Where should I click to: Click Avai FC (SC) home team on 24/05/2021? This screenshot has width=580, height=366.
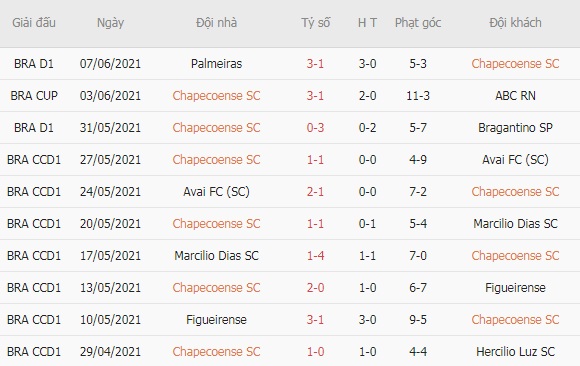(216, 192)
